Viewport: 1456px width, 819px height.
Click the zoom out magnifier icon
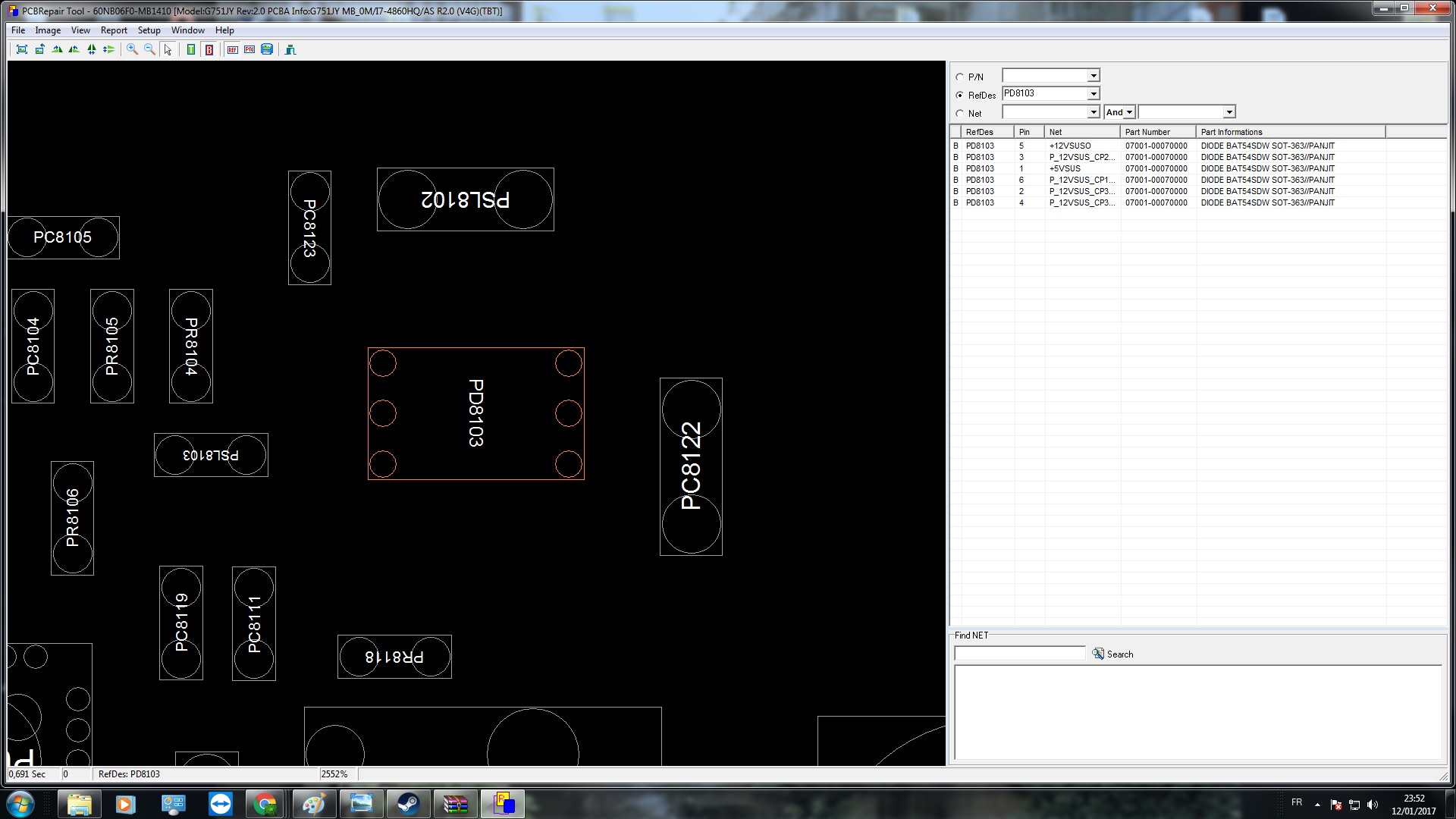(x=149, y=49)
